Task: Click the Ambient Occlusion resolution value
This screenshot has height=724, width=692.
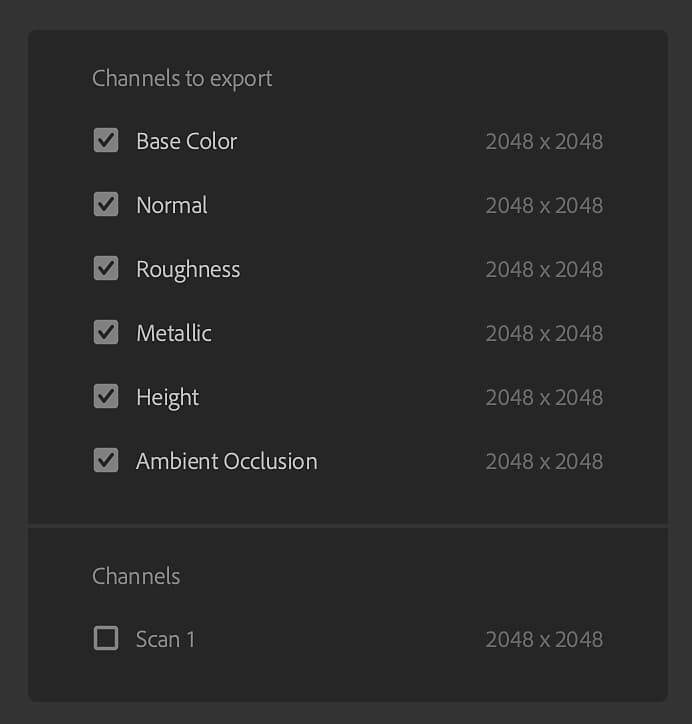Action: click(x=544, y=461)
